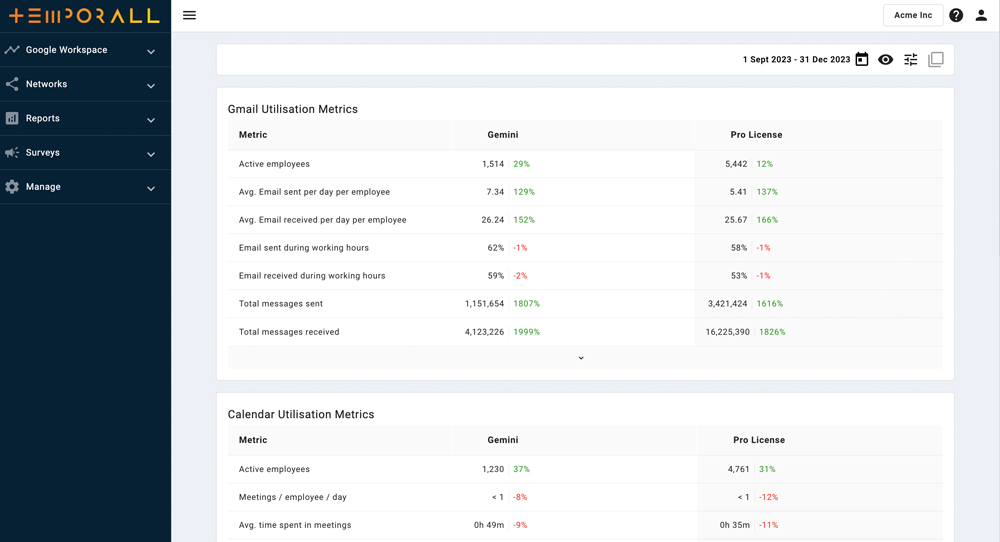
Task: Click Pro License column header in Gmail table
Action: point(756,135)
